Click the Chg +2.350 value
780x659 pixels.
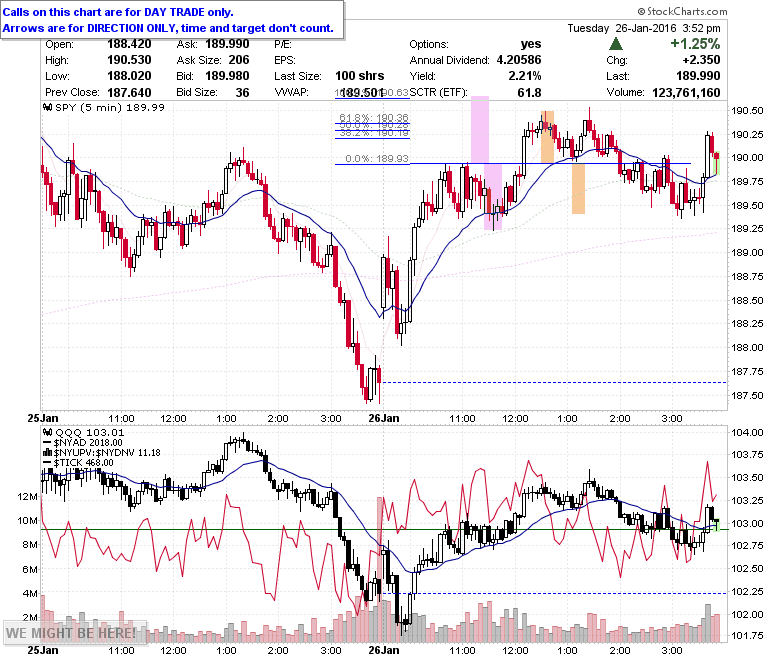tap(701, 60)
